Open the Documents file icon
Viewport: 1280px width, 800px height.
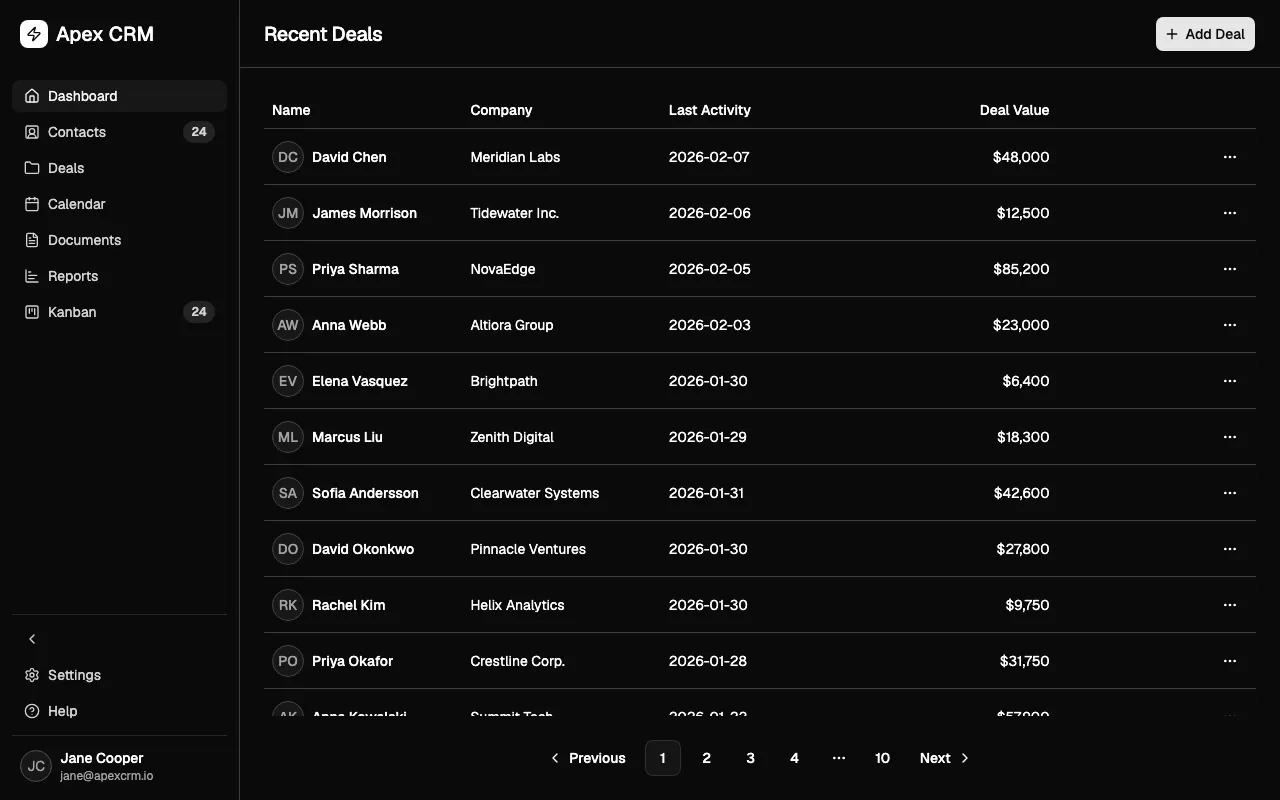pos(32,240)
